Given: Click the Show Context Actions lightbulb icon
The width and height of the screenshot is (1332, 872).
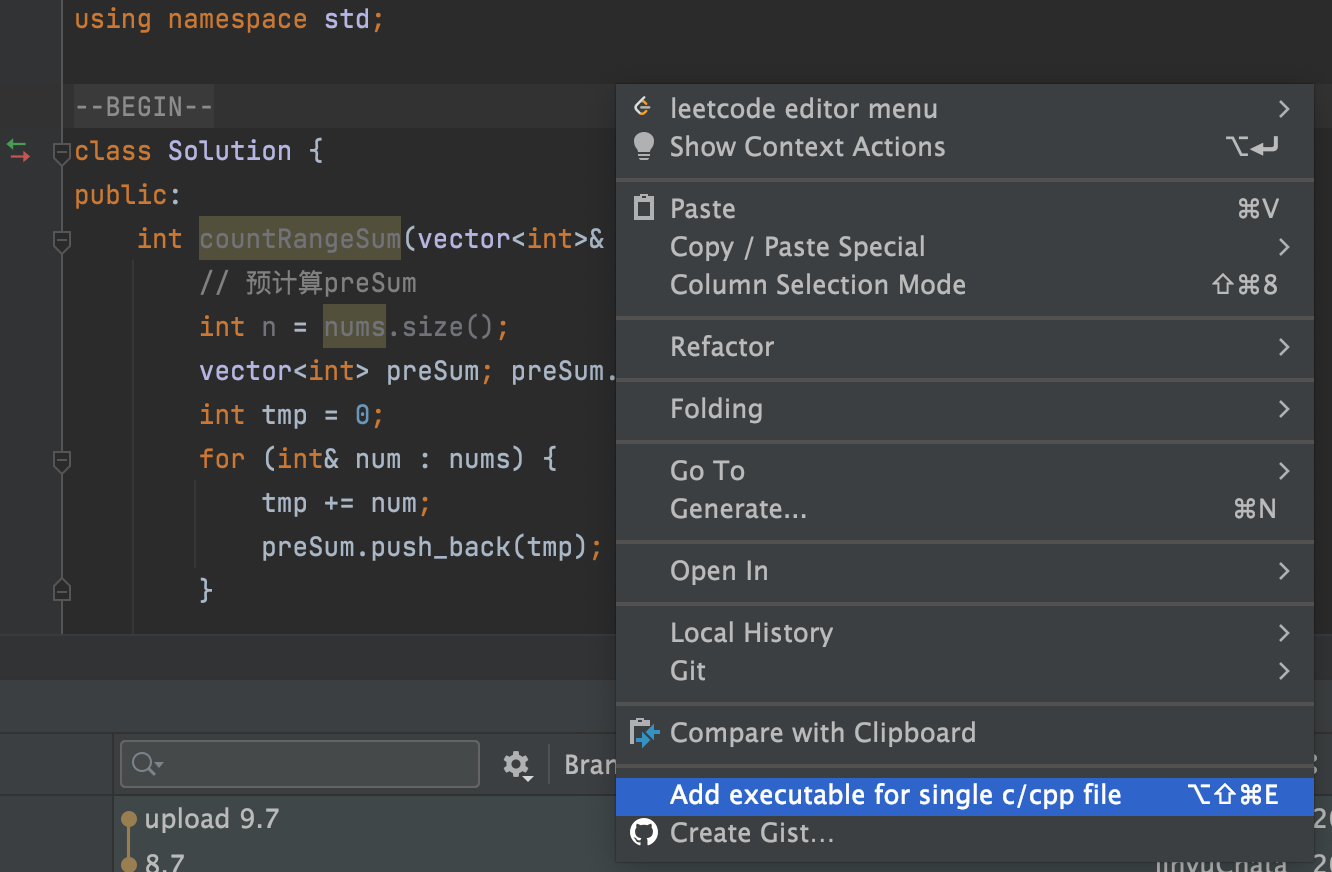Looking at the screenshot, I should tap(644, 146).
